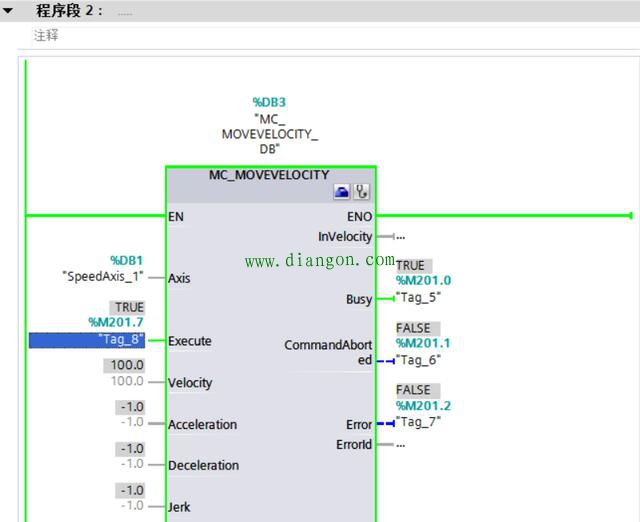Click the InVelocity output placeholder dots
The width and height of the screenshot is (640, 522).
point(400,237)
